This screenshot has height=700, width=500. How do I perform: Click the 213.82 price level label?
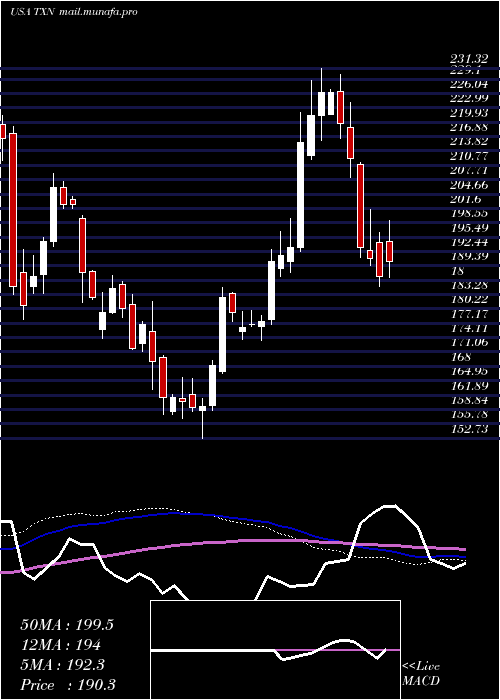click(x=469, y=142)
